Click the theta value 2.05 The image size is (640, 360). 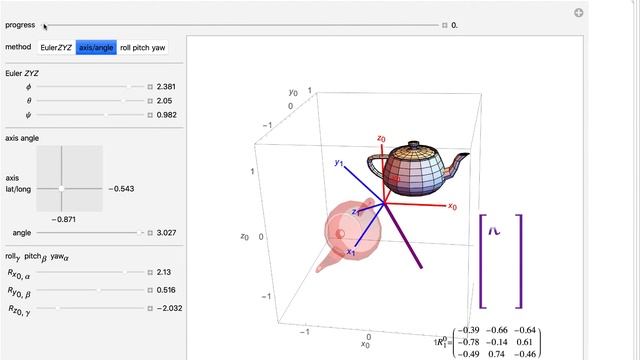tap(164, 101)
